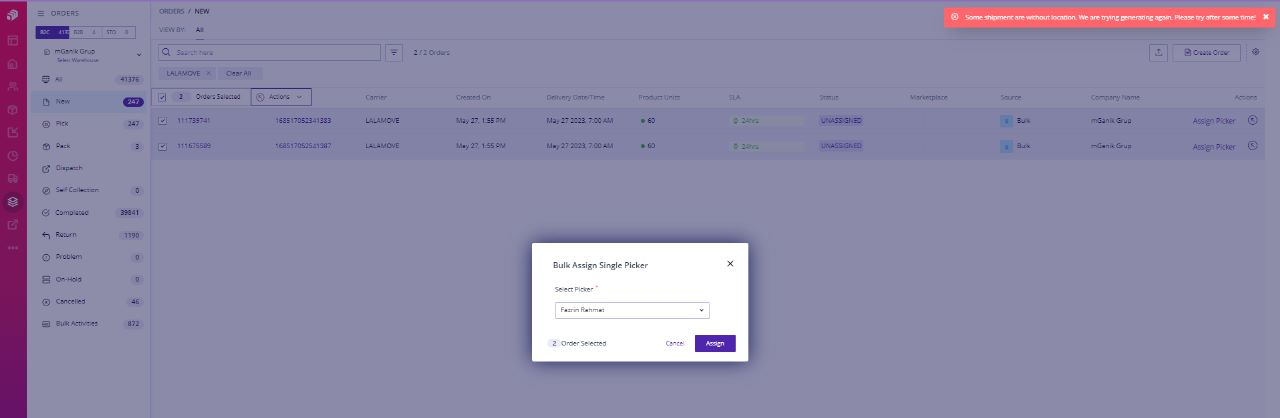Open the Select Picker dropdown
Viewport: 1280px width, 418px height.
click(x=632, y=310)
